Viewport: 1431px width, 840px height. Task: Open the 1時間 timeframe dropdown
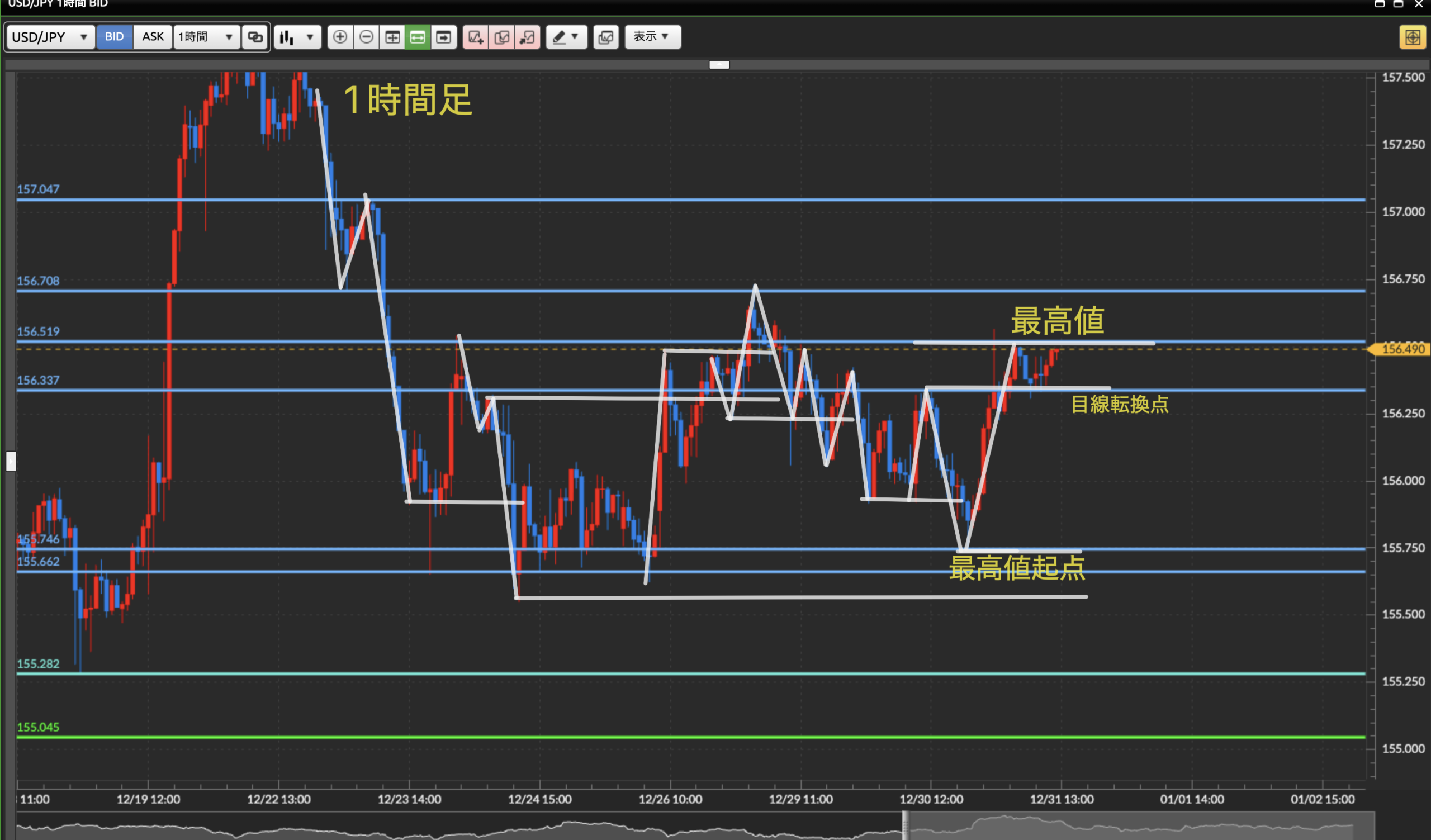[206, 37]
